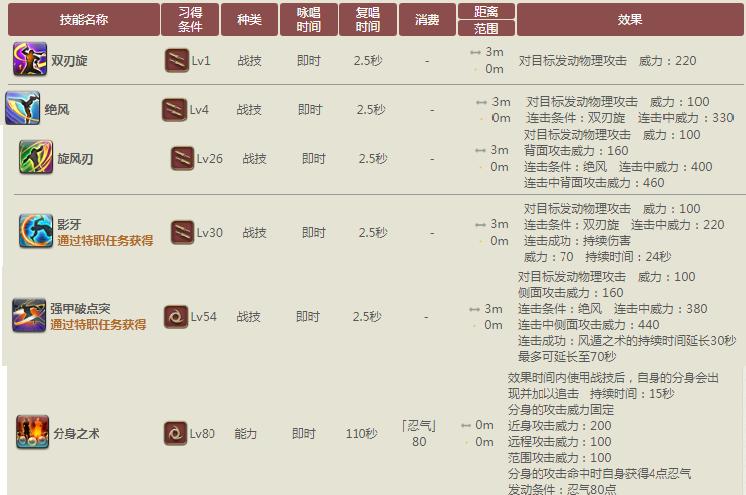Click the ninja job icon beside Lv80

176,433
